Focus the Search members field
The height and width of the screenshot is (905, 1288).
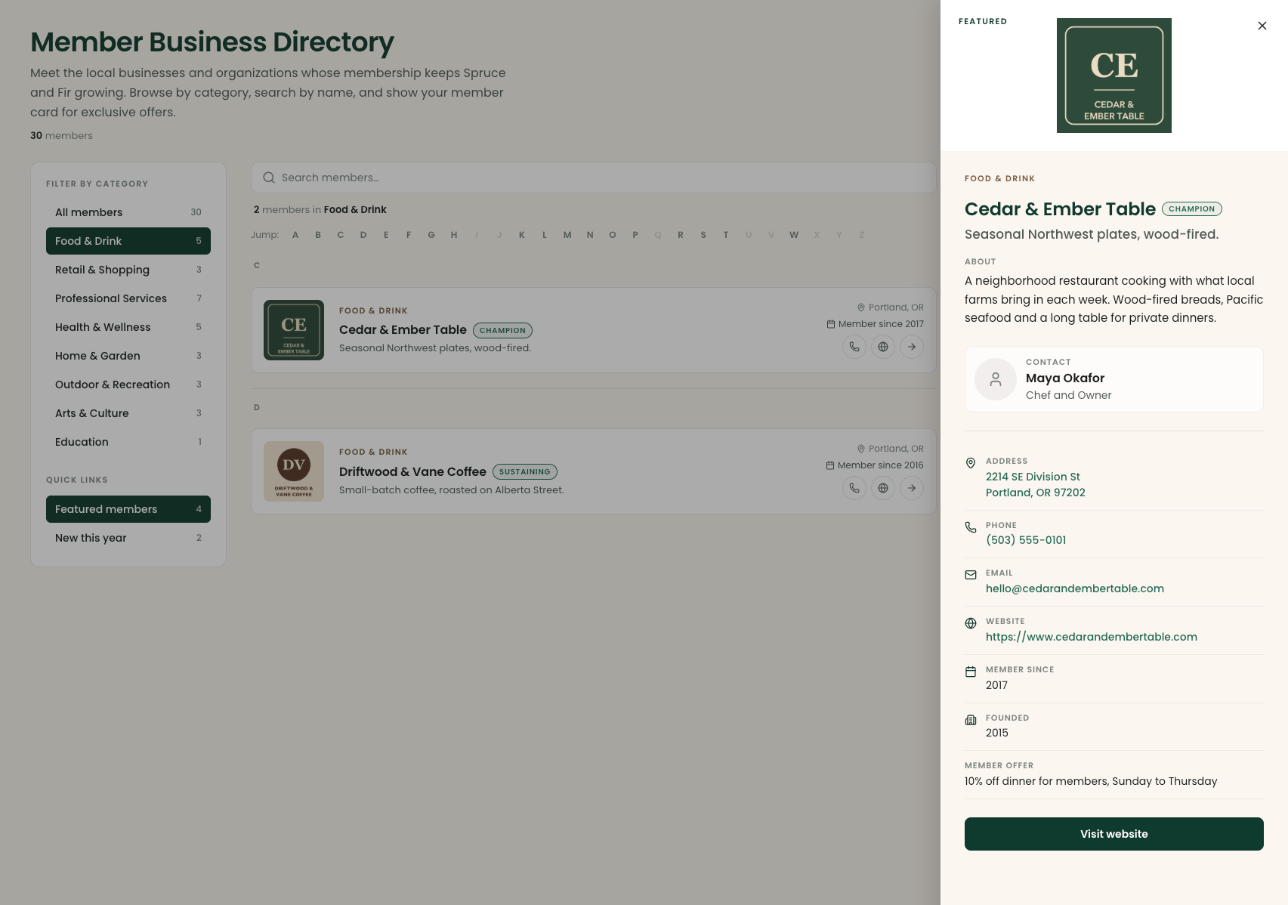[593, 178]
